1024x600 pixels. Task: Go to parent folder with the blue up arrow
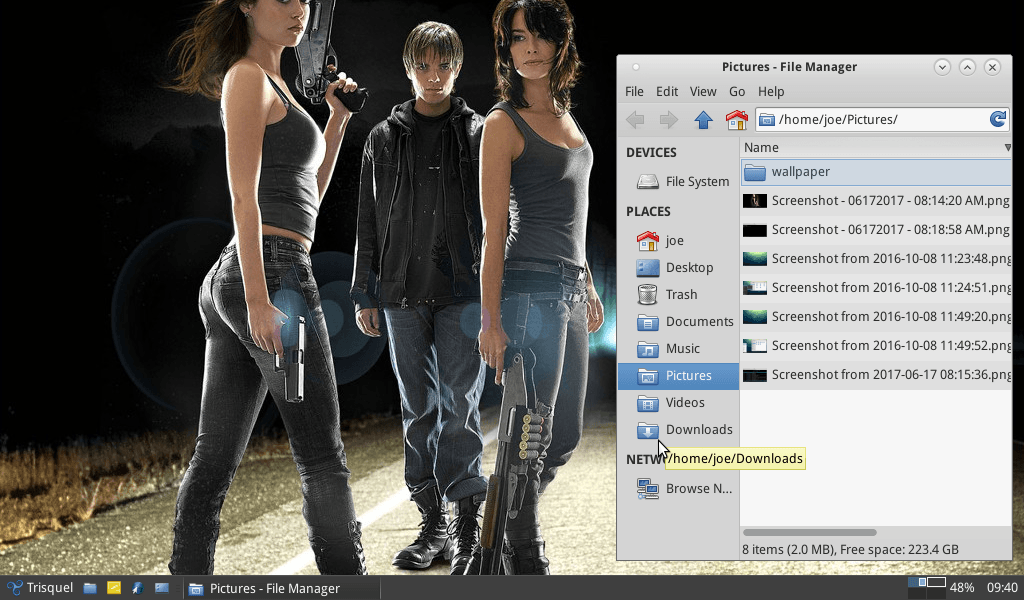pyautogui.click(x=703, y=119)
